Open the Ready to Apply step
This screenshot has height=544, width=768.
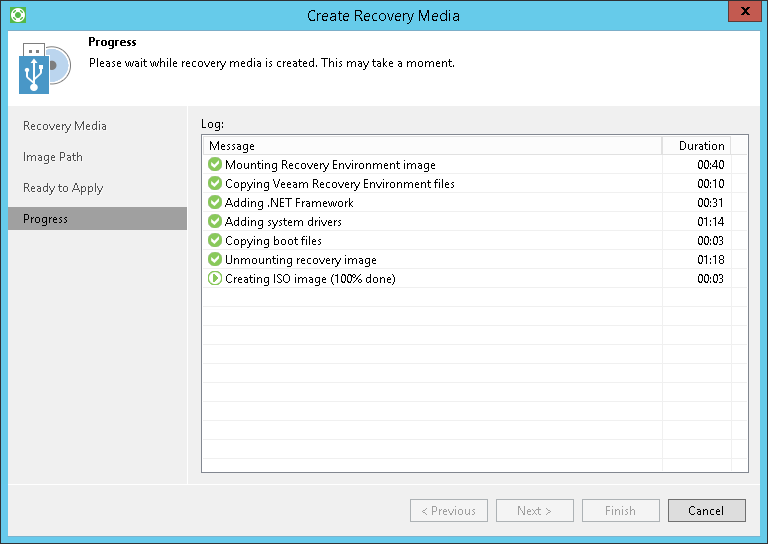[x=63, y=188]
